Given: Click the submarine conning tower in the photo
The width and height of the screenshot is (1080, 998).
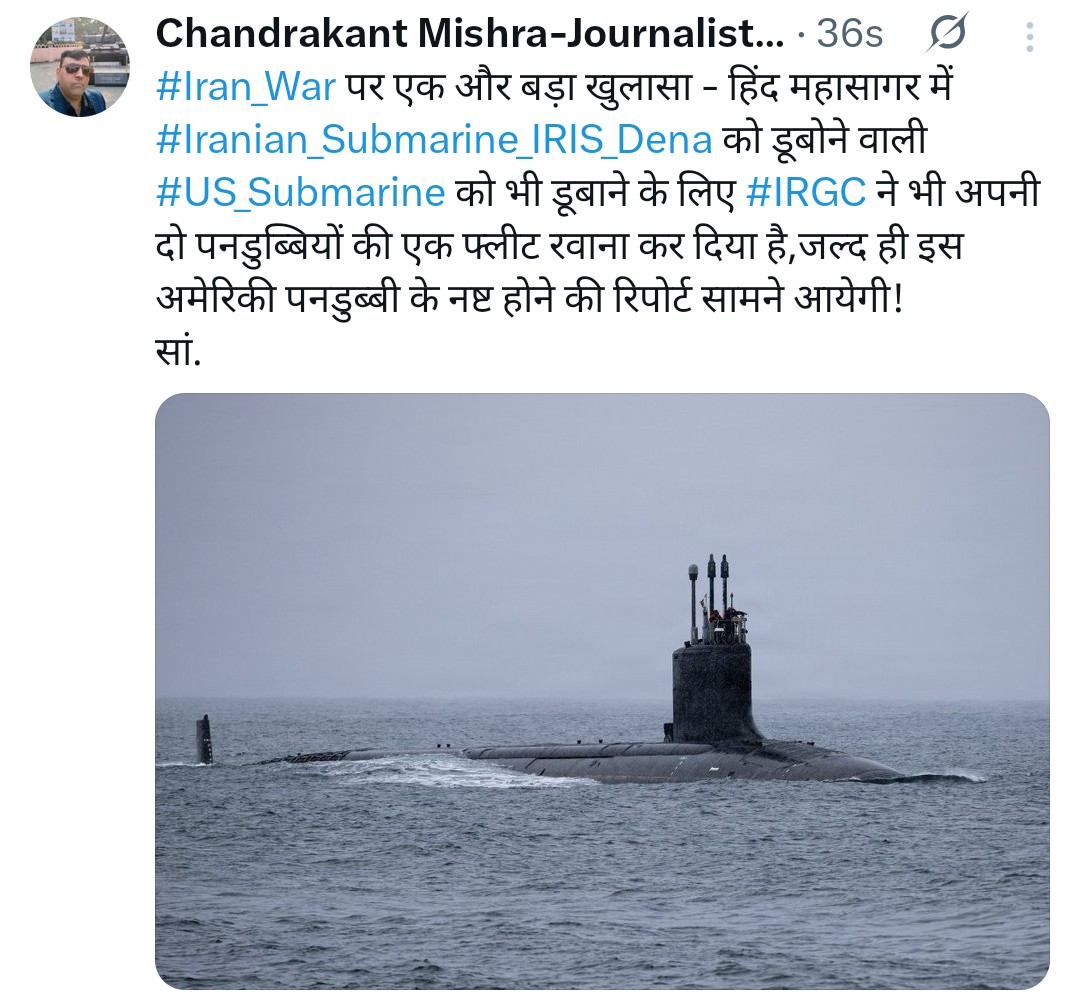Looking at the screenshot, I should (x=712, y=691).
